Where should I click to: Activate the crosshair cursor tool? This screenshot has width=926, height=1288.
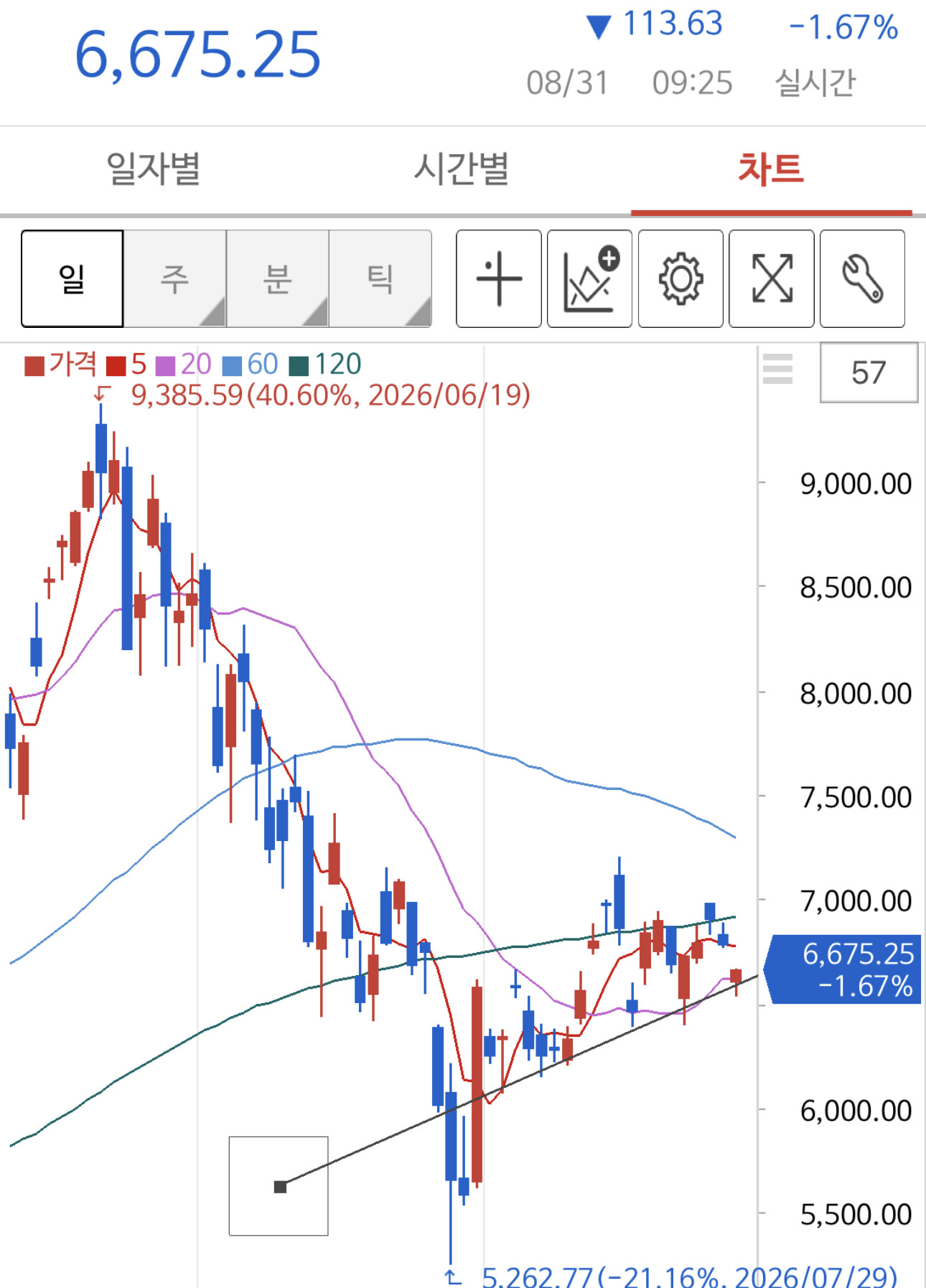pyautogui.click(x=499, y=278)
